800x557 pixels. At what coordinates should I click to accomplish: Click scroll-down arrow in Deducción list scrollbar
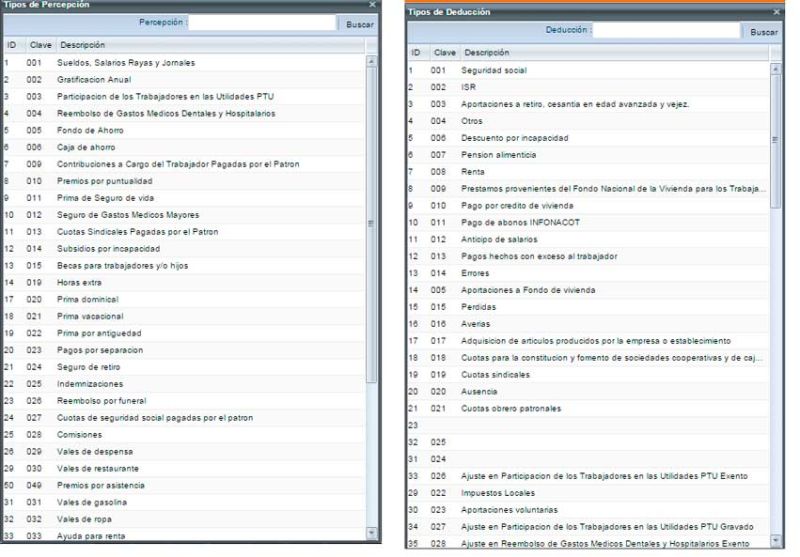pos(776,543)
